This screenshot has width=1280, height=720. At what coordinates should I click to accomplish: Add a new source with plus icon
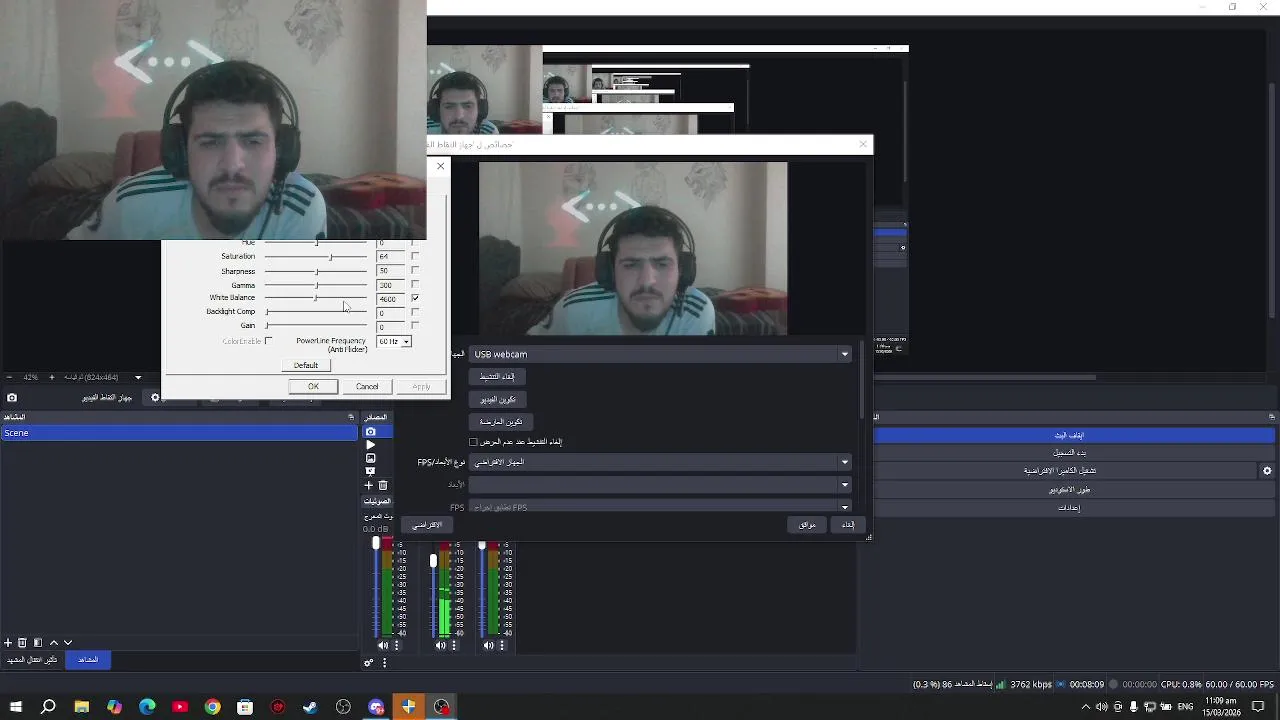point(368,485)
